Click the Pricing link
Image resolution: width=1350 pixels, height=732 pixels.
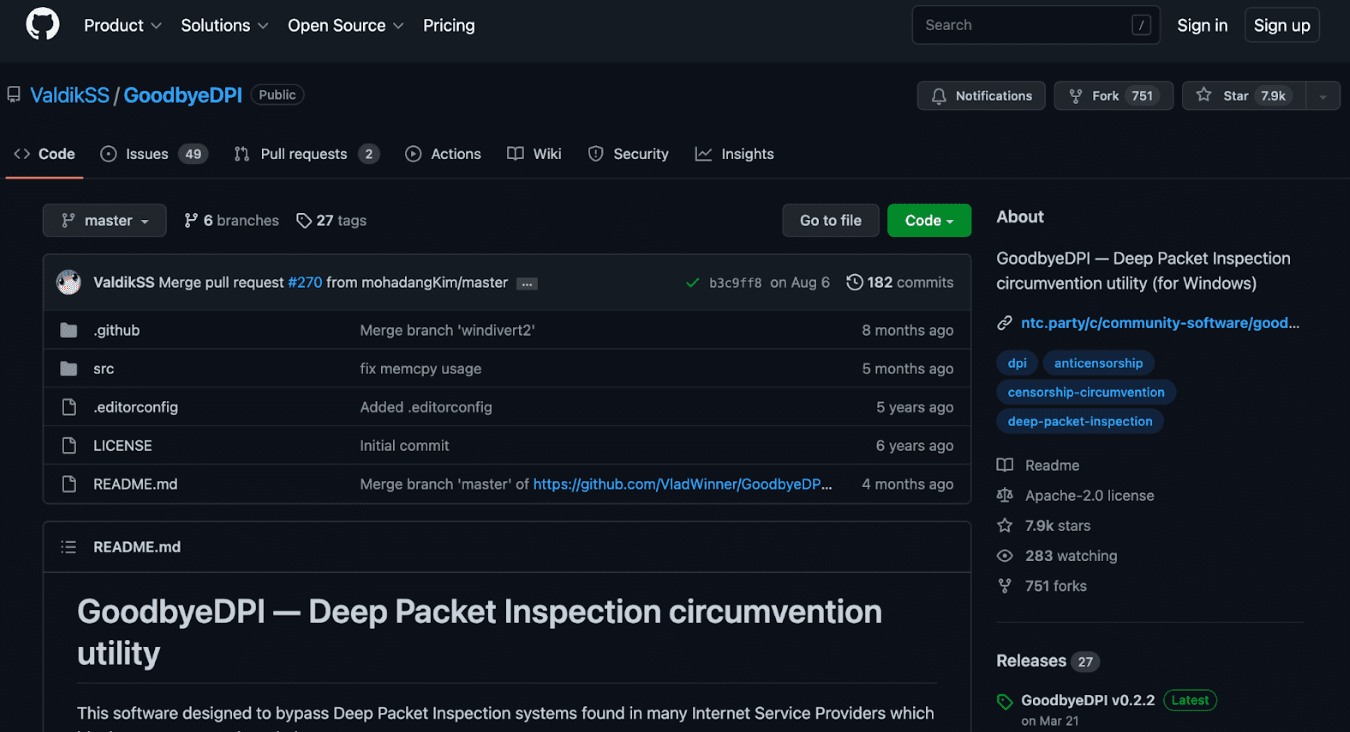point(449,25)
